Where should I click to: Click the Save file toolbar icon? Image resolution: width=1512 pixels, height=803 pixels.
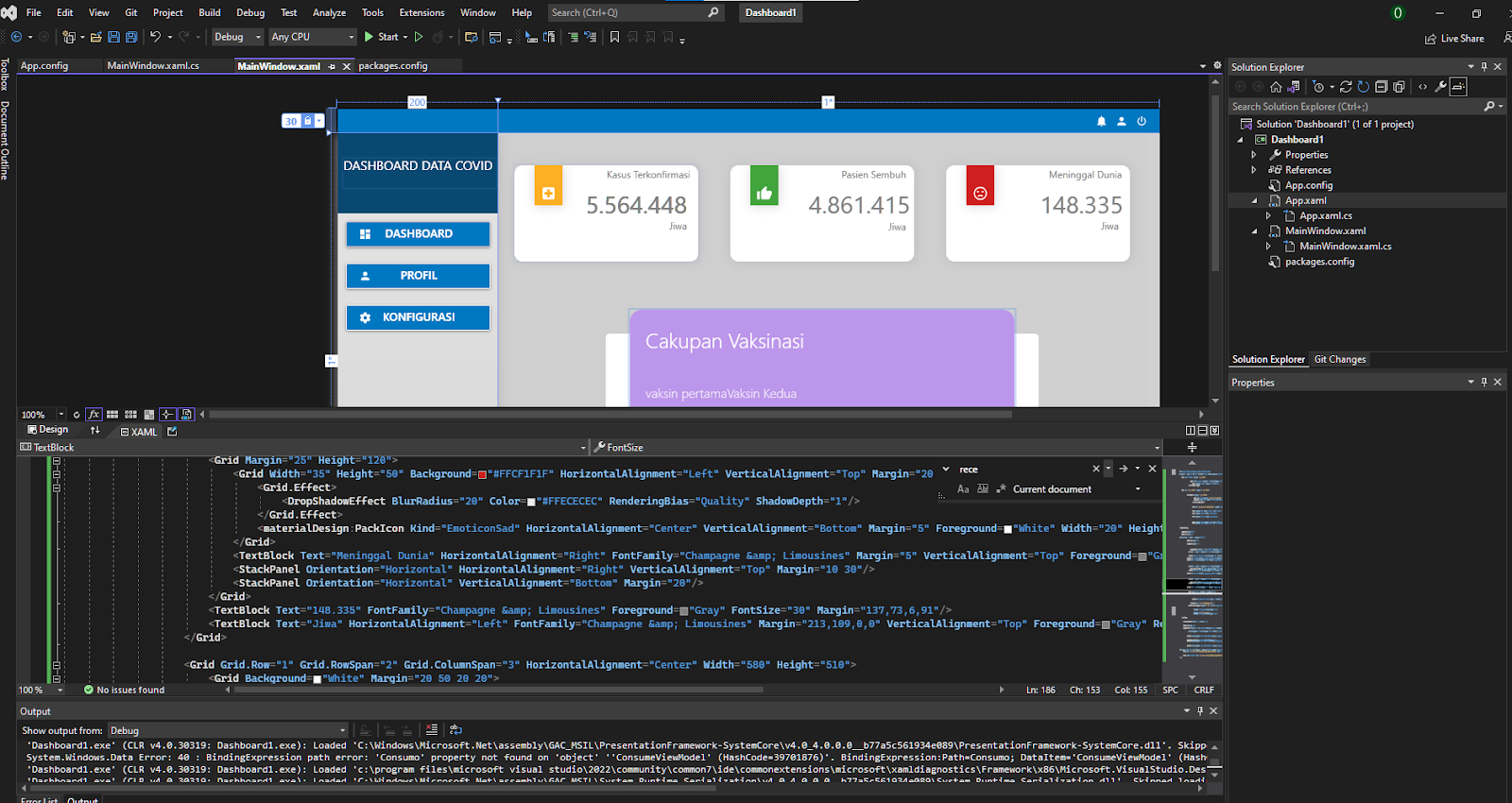[x=113, y=37]
